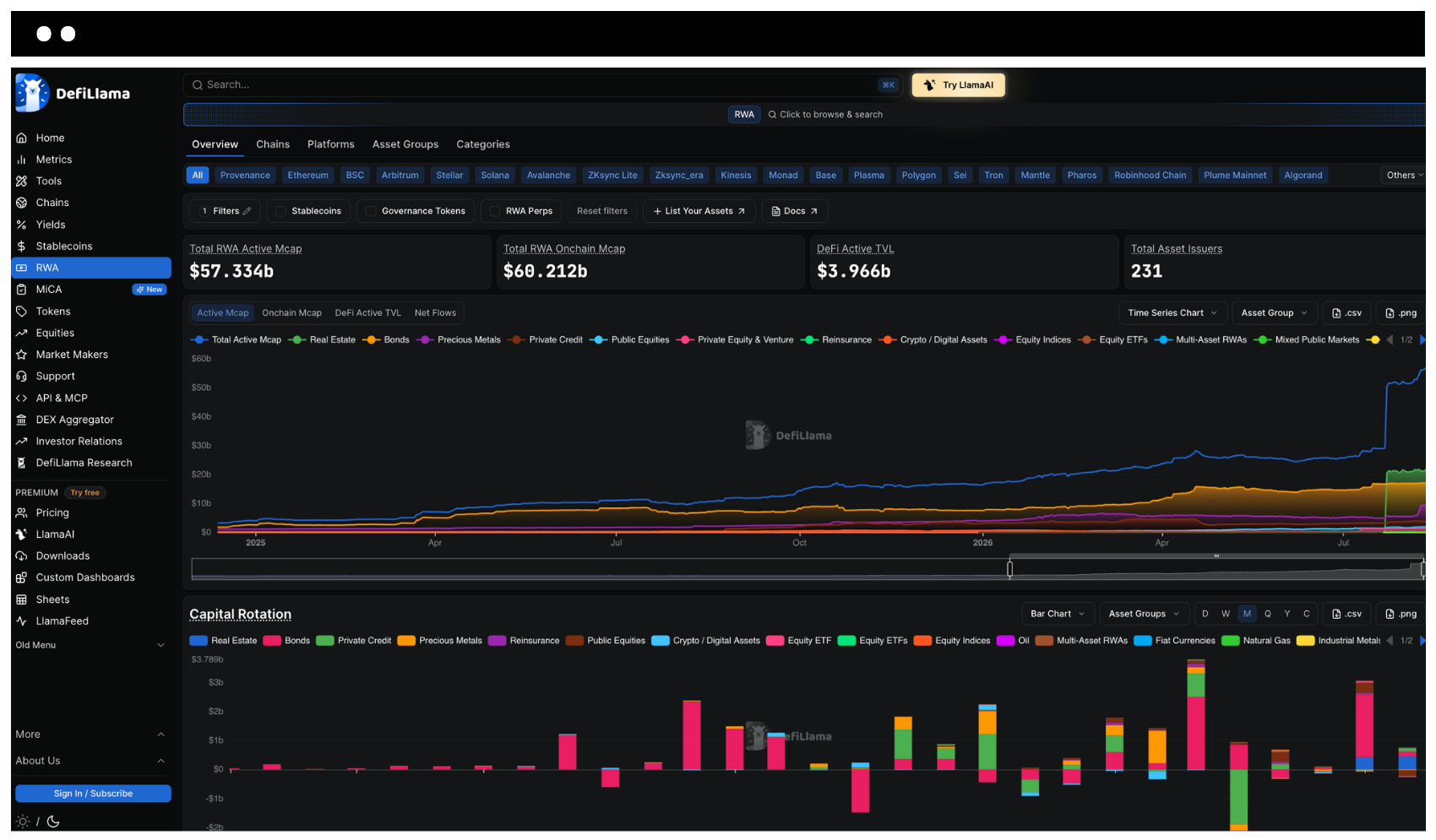
Task: Open the Bar Chart type dropdown
Action: click(x=1058, y=614)
